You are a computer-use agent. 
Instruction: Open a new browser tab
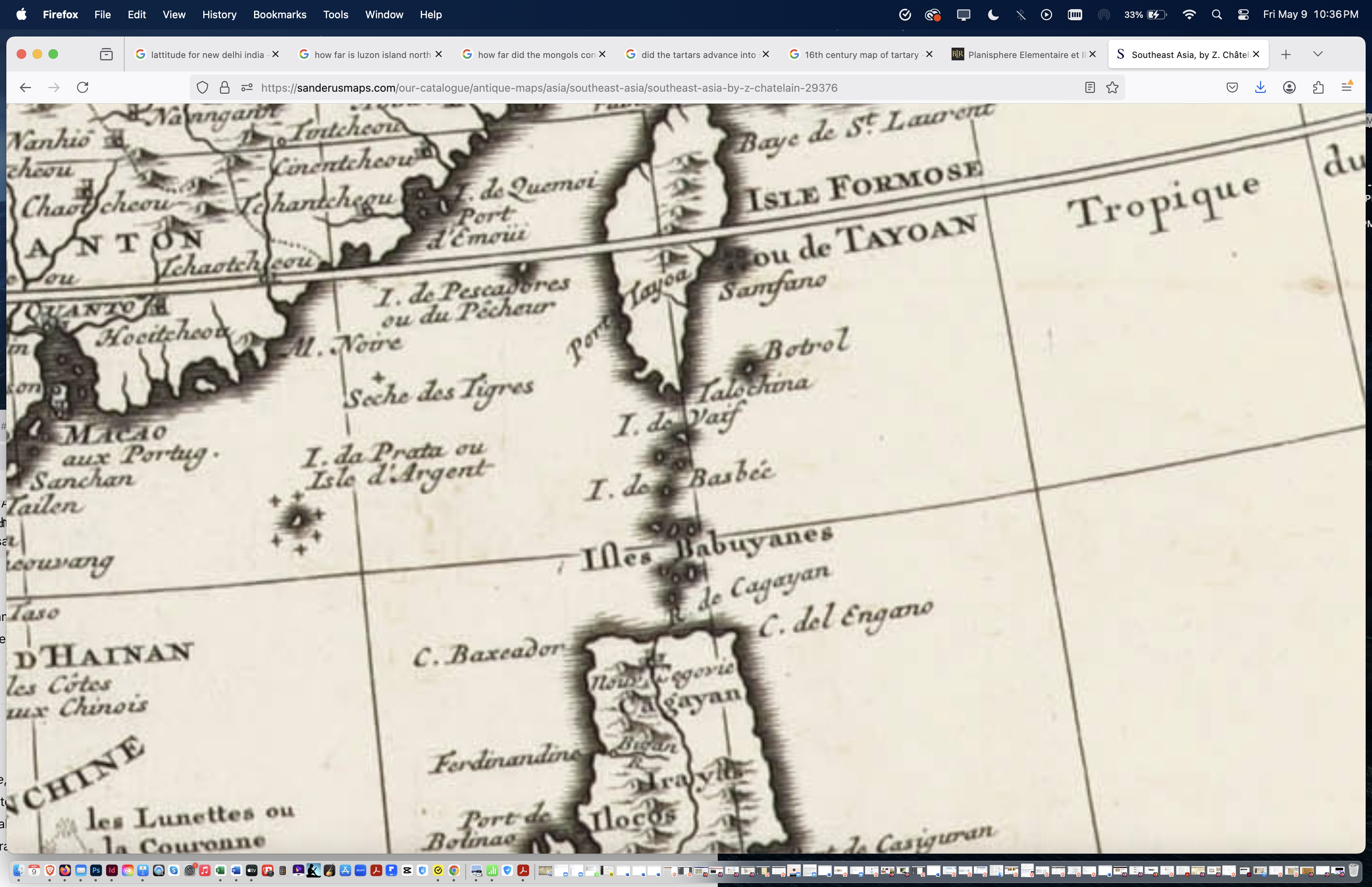tap(1285, 54)
